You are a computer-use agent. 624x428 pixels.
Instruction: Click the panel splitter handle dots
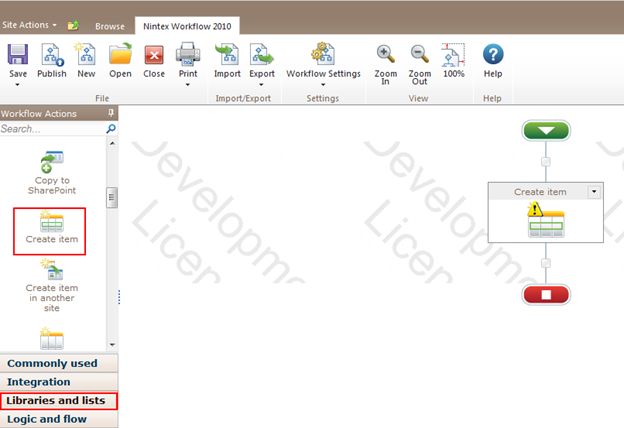119,297
